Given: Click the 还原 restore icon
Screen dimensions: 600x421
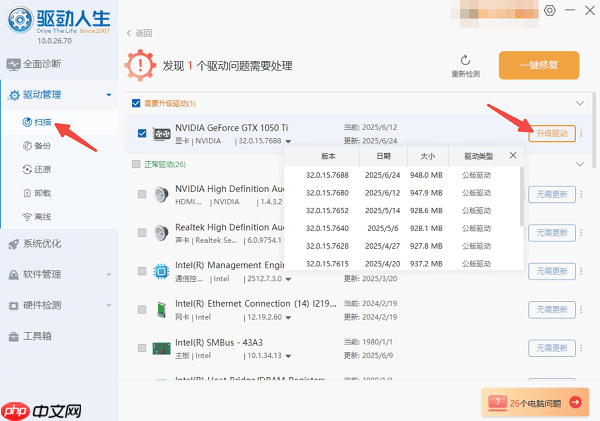Looking at the screenshot, I should click(x=27, y=169).
